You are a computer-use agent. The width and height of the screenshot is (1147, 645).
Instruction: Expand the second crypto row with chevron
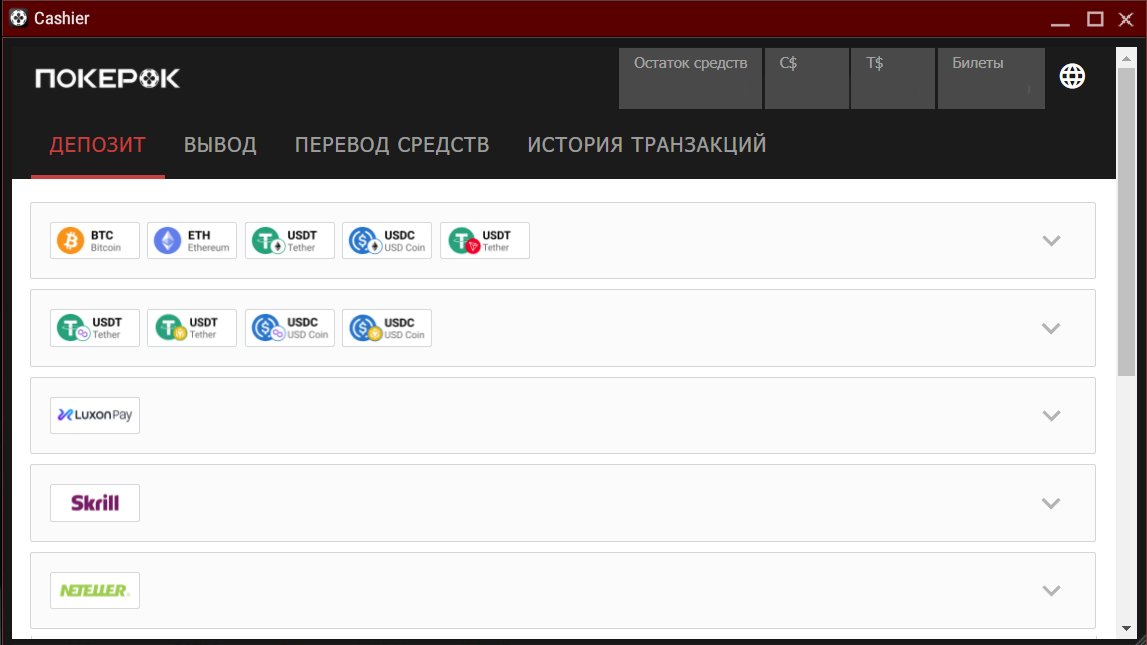[1050, 328]
